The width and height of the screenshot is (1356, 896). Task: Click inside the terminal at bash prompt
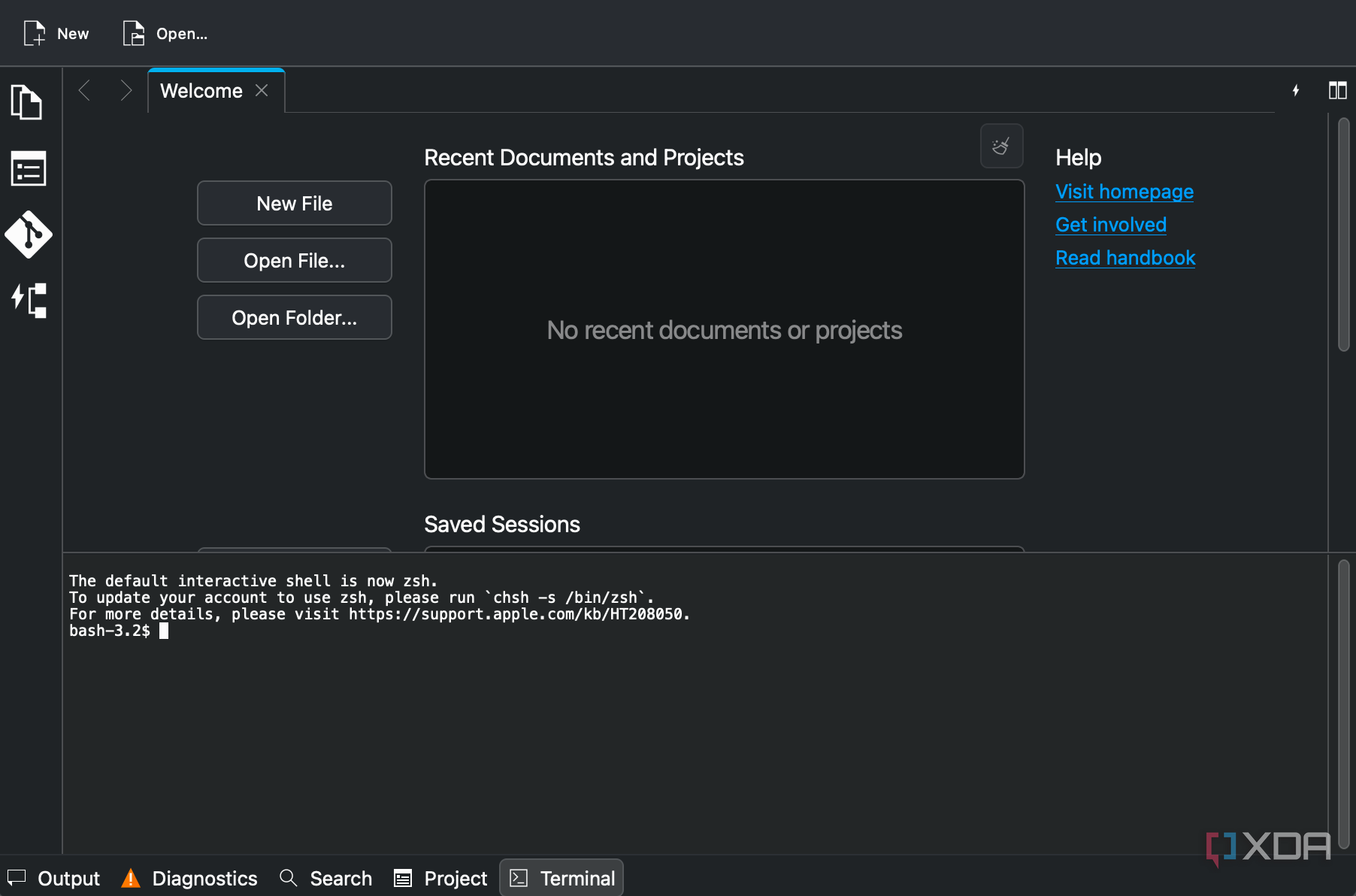pos(164,631)
